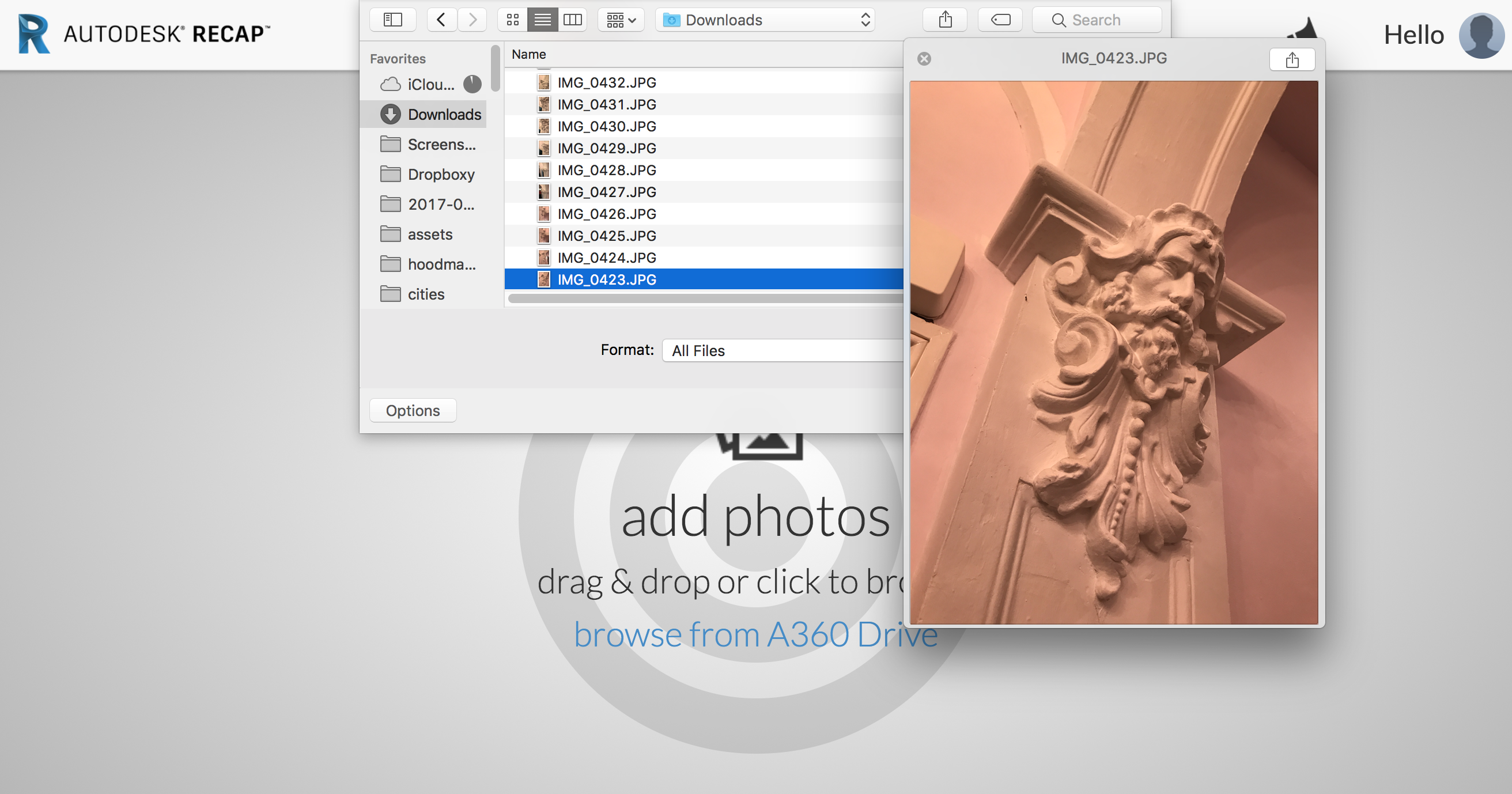
Task: Go back with the left chevron
Action: (x=441, y=20)
